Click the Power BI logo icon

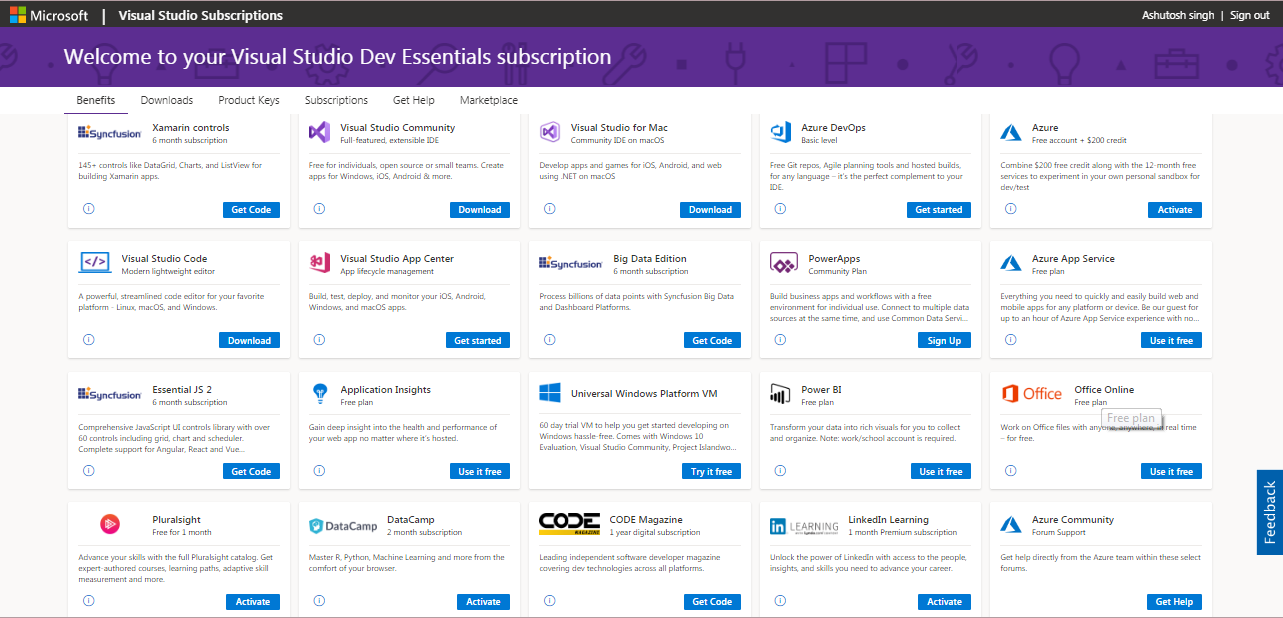tap(781, 394)
